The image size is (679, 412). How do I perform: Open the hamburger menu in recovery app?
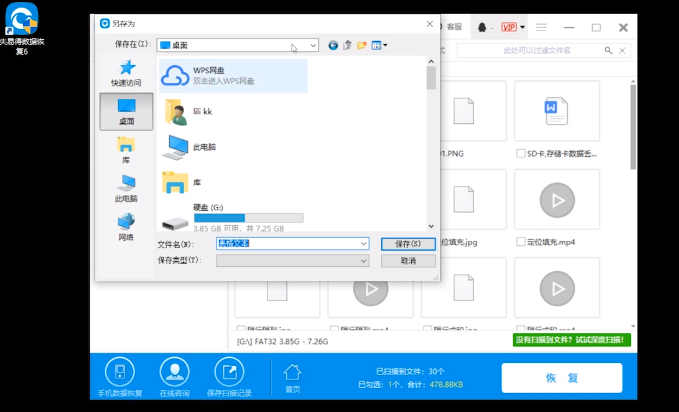pyautogui.click(x=541, y=27)
